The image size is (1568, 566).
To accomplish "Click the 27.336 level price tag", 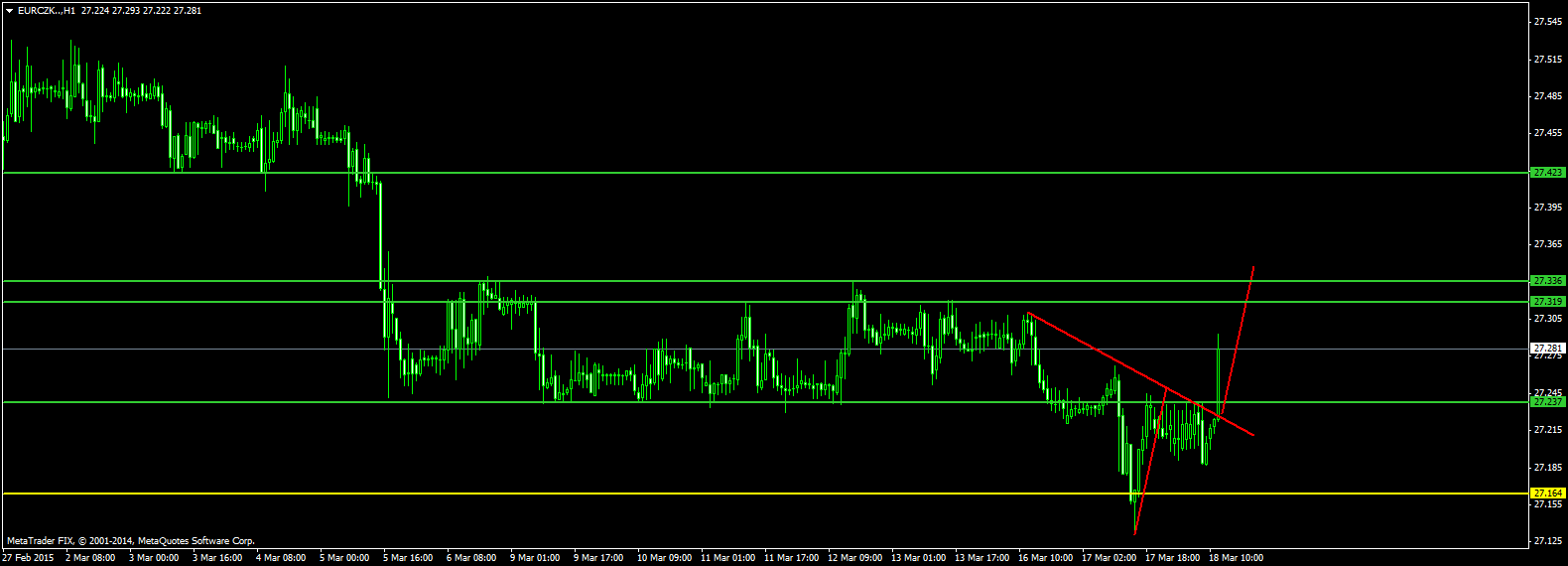I will click(x=1548, y=281).
